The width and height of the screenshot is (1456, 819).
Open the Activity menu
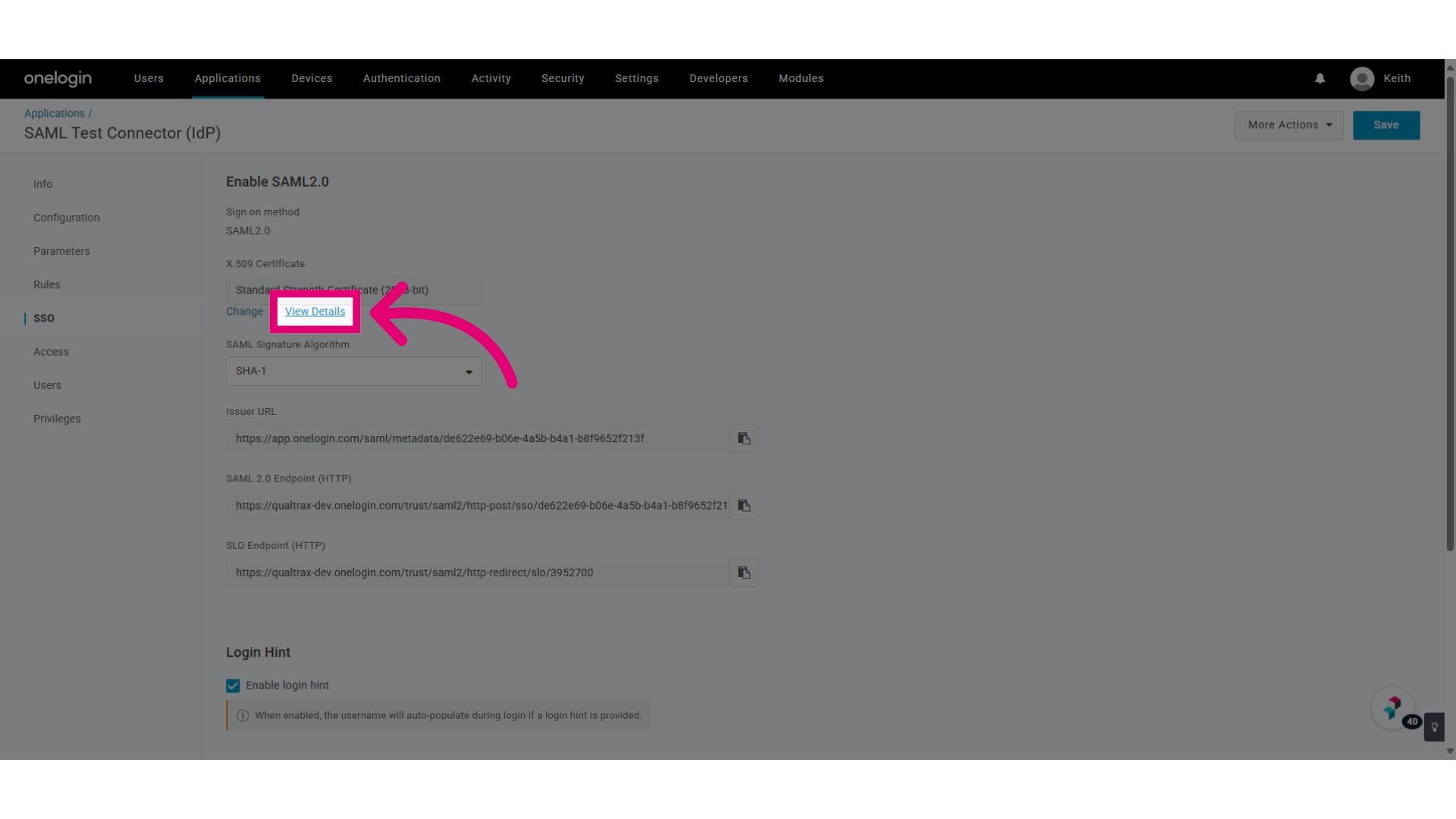491,78
